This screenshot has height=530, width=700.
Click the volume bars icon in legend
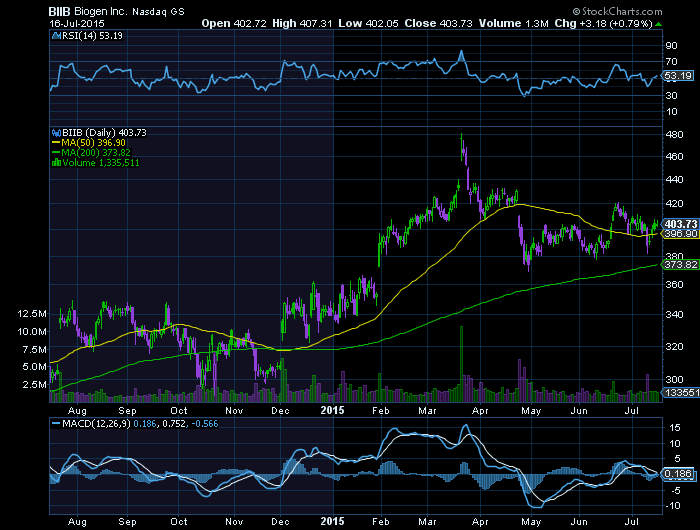point(56,163)
